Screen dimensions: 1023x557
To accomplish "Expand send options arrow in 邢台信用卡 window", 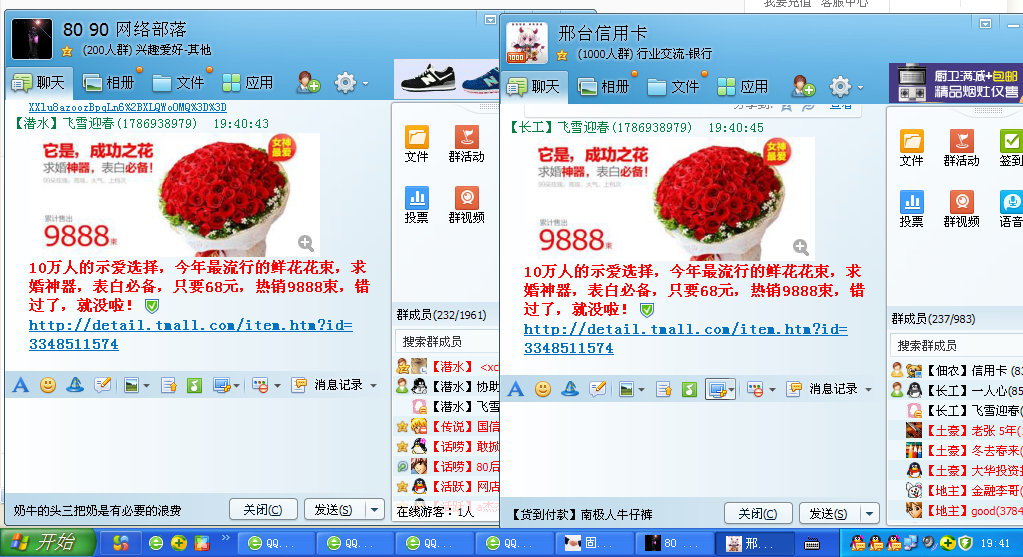I will (870, 513).
